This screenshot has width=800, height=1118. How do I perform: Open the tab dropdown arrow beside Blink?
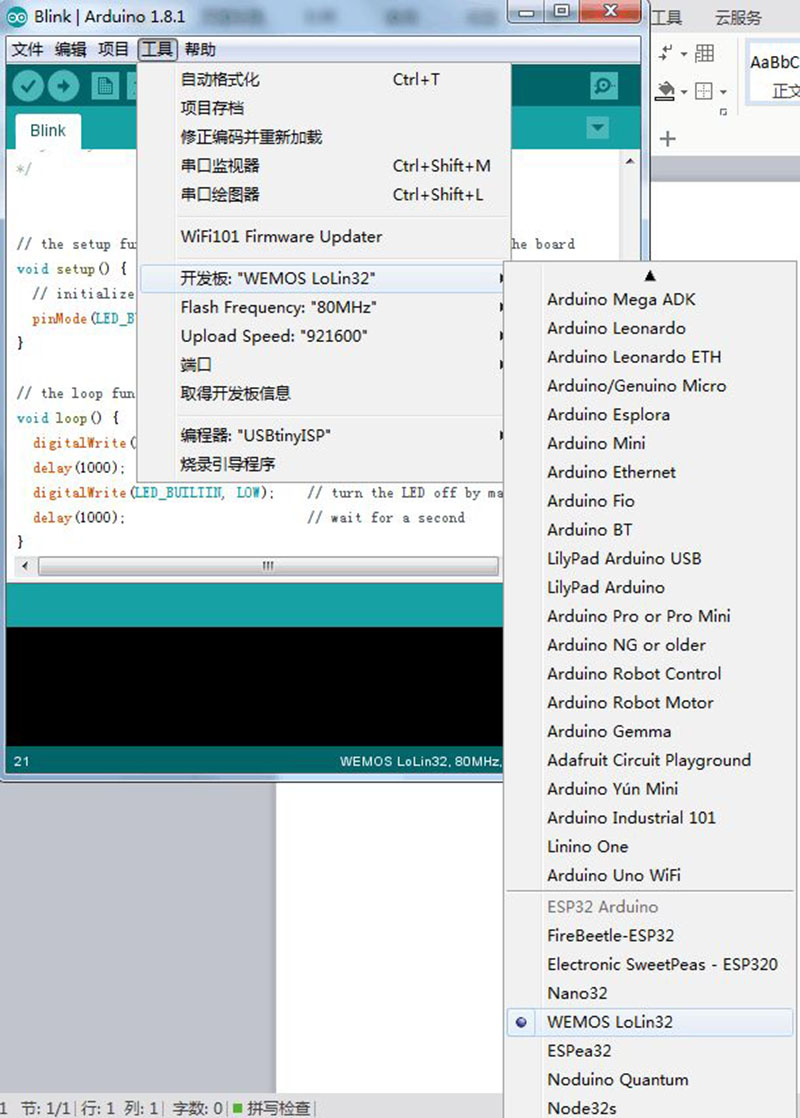tap(598, 128)
